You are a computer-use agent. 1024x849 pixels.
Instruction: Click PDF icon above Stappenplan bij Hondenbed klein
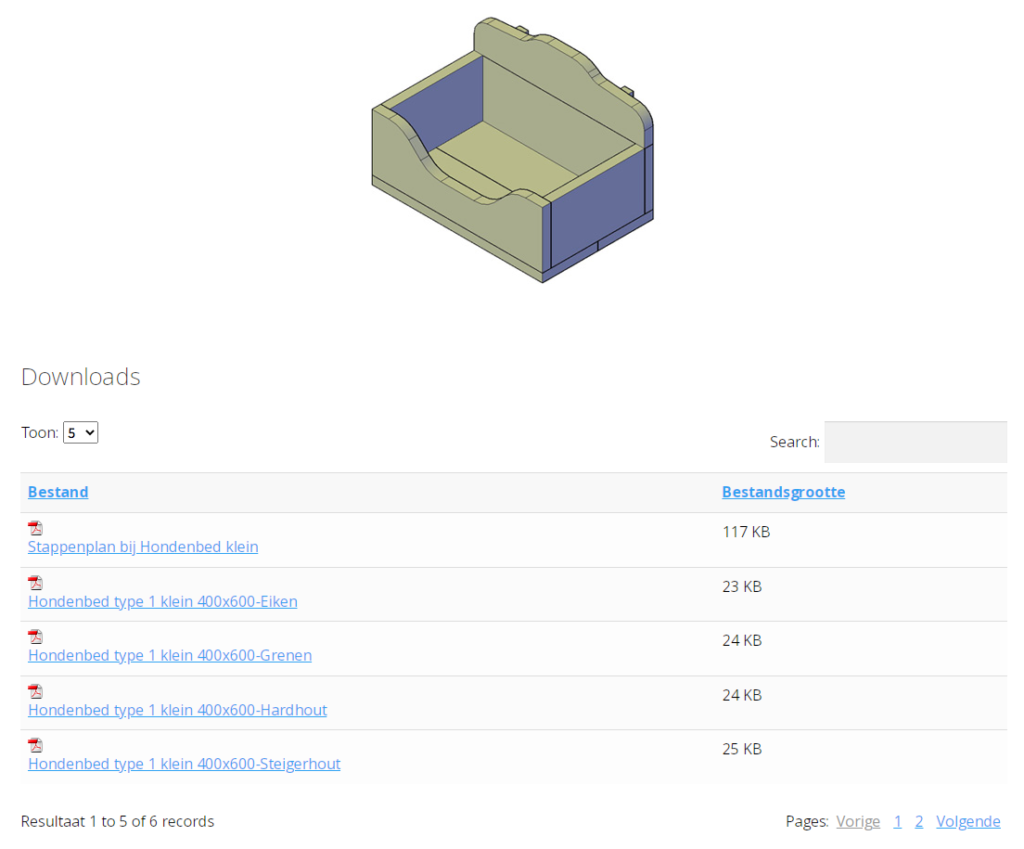point(35,528)
